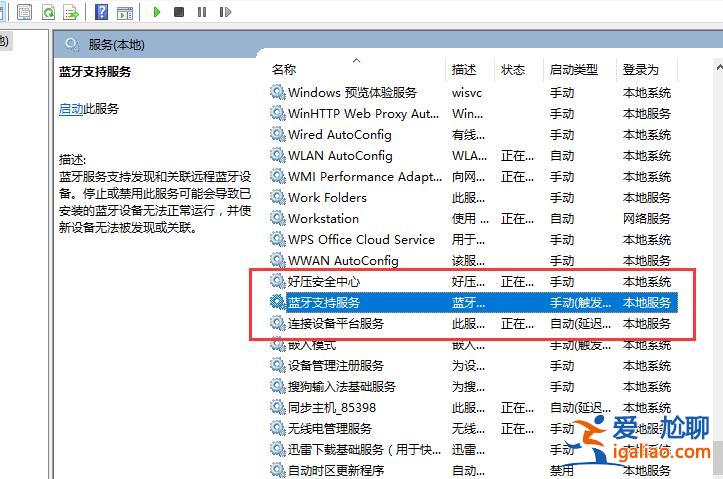Sort by the 启动类型 column header
The width and height of the screenshot is (723, 479).
tap(574, 70)
